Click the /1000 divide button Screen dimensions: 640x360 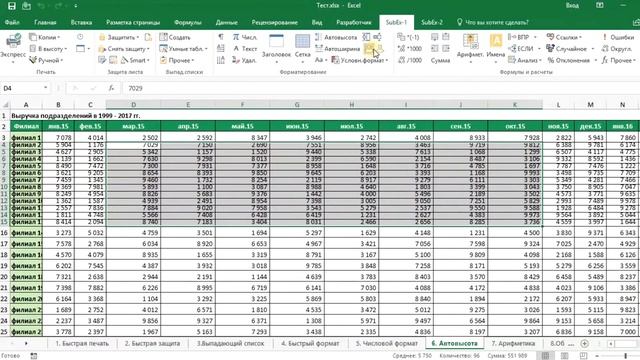coord(410,60)
